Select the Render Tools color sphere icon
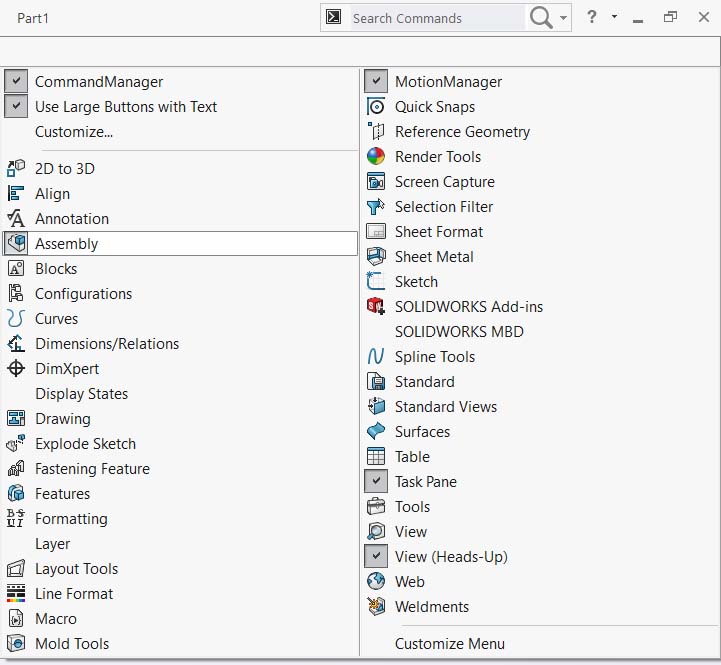 (376, 157)
